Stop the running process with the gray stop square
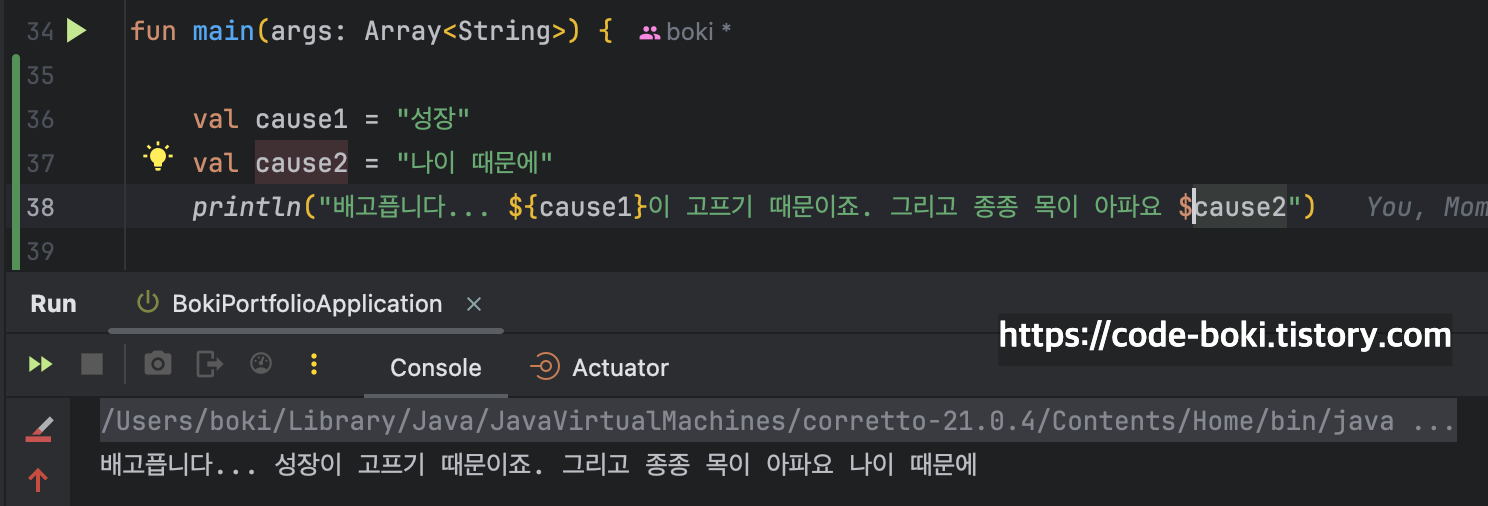 92,364
